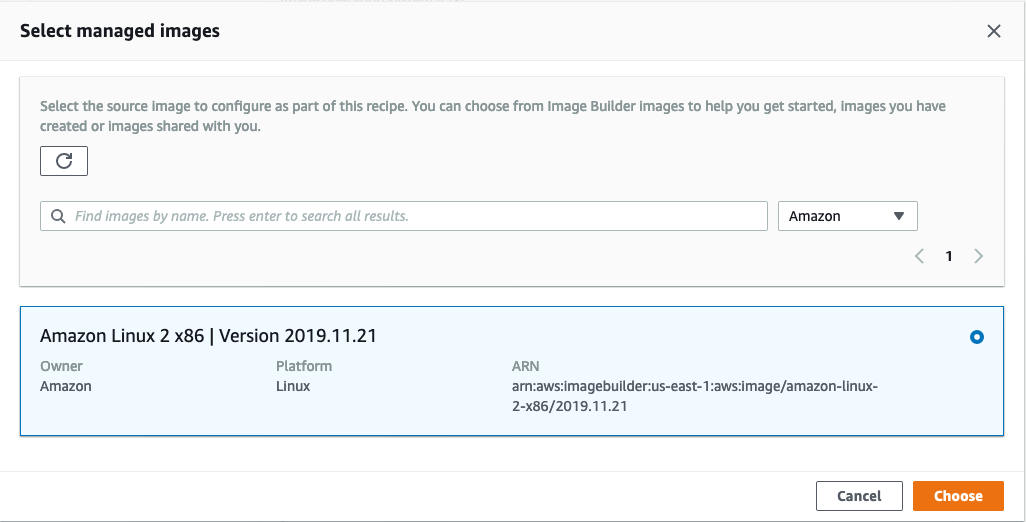
Task: Focus the Find images by name field
Action: (404, 216)
